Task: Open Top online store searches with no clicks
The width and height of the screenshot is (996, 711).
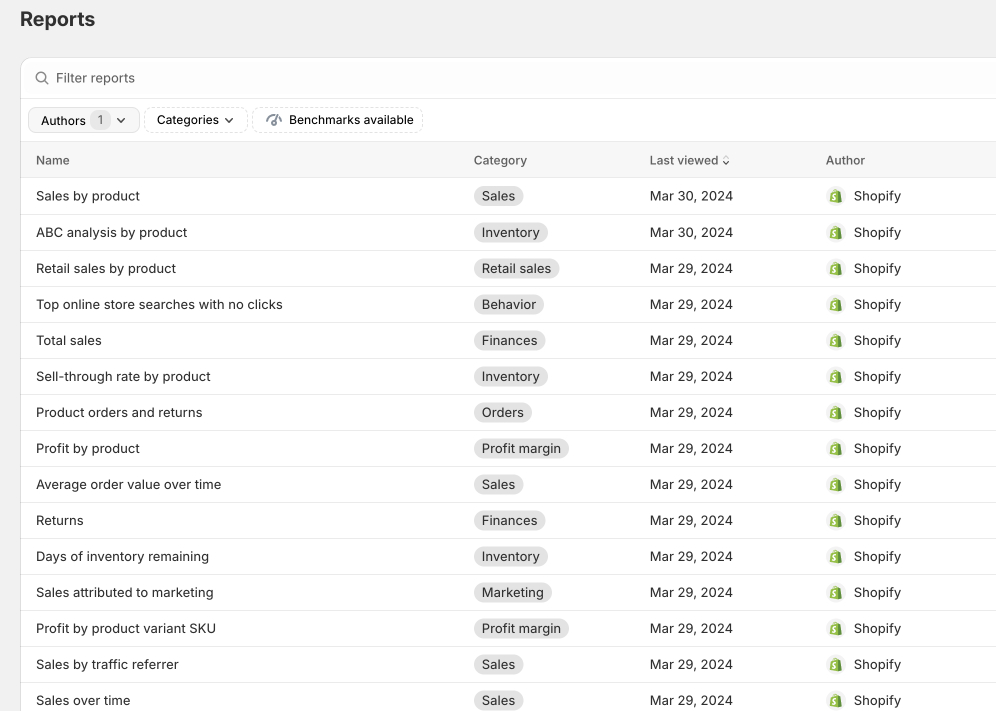Action: tap(159, 305)
